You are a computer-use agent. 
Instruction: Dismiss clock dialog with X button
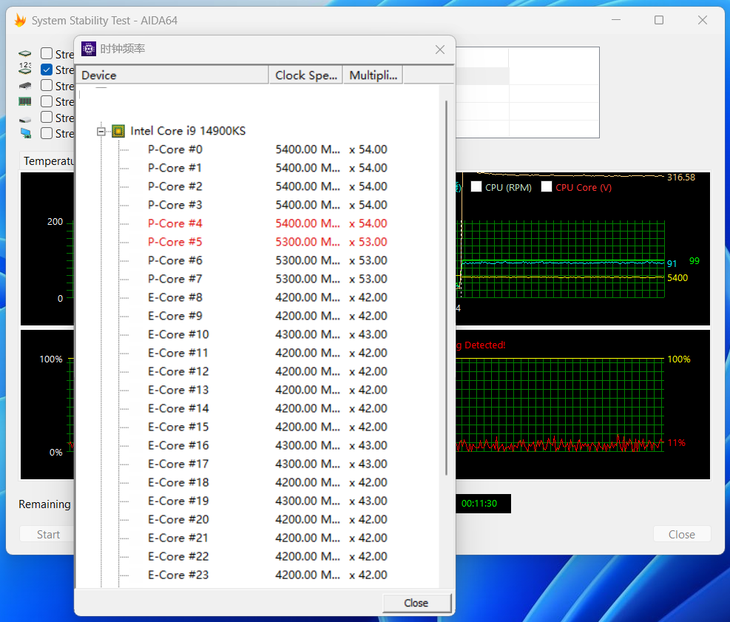tap(440, 49)
